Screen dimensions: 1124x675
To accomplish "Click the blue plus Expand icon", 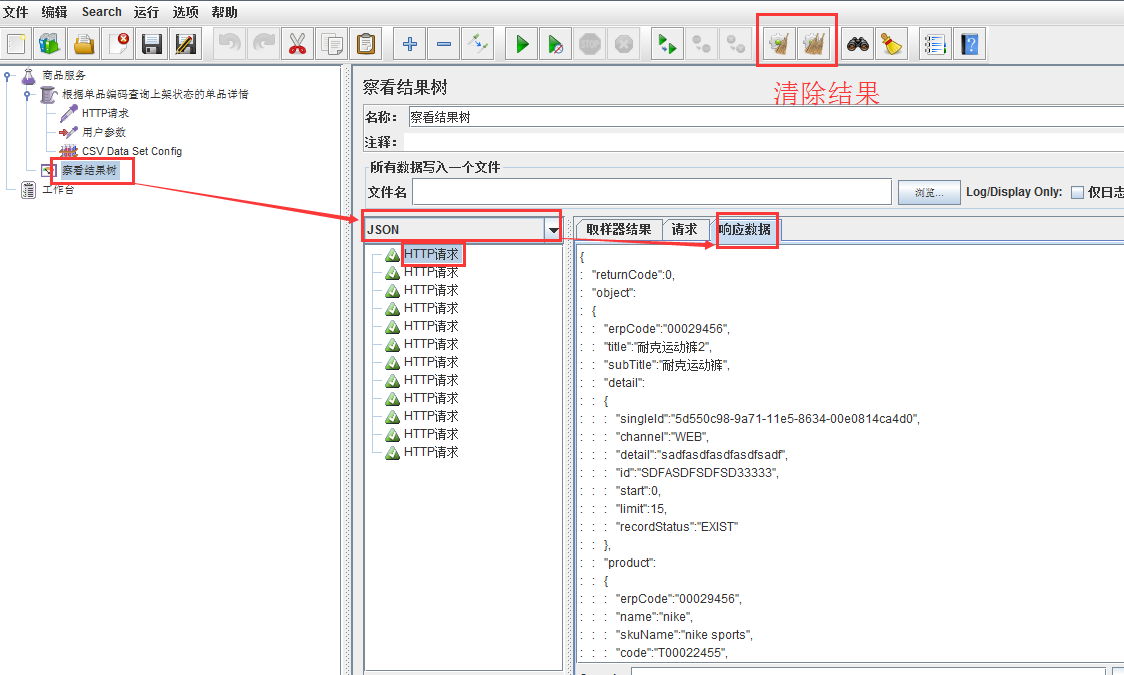I will click(409, 44).
